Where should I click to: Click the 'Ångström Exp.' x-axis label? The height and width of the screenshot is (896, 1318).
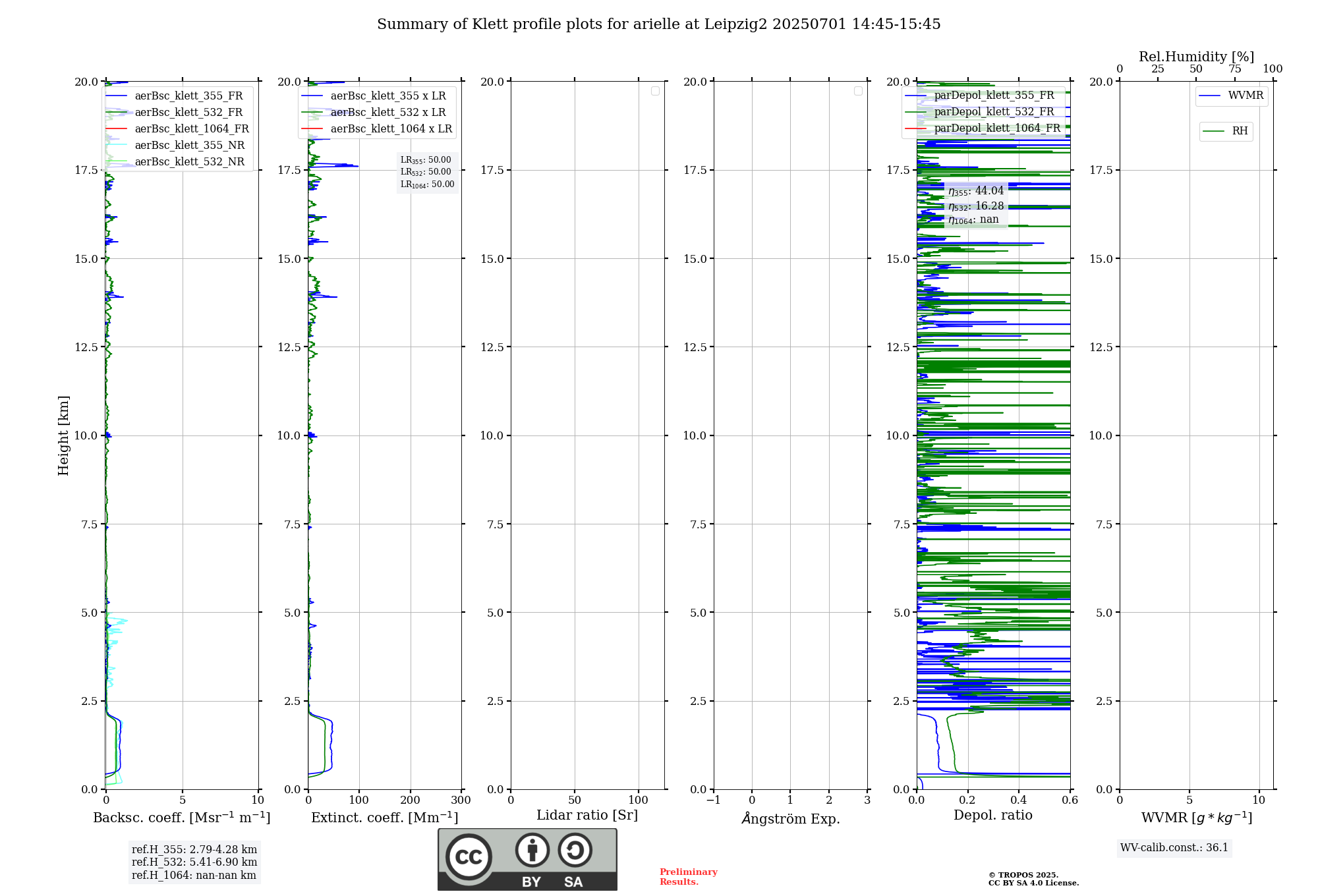point(791,818)
